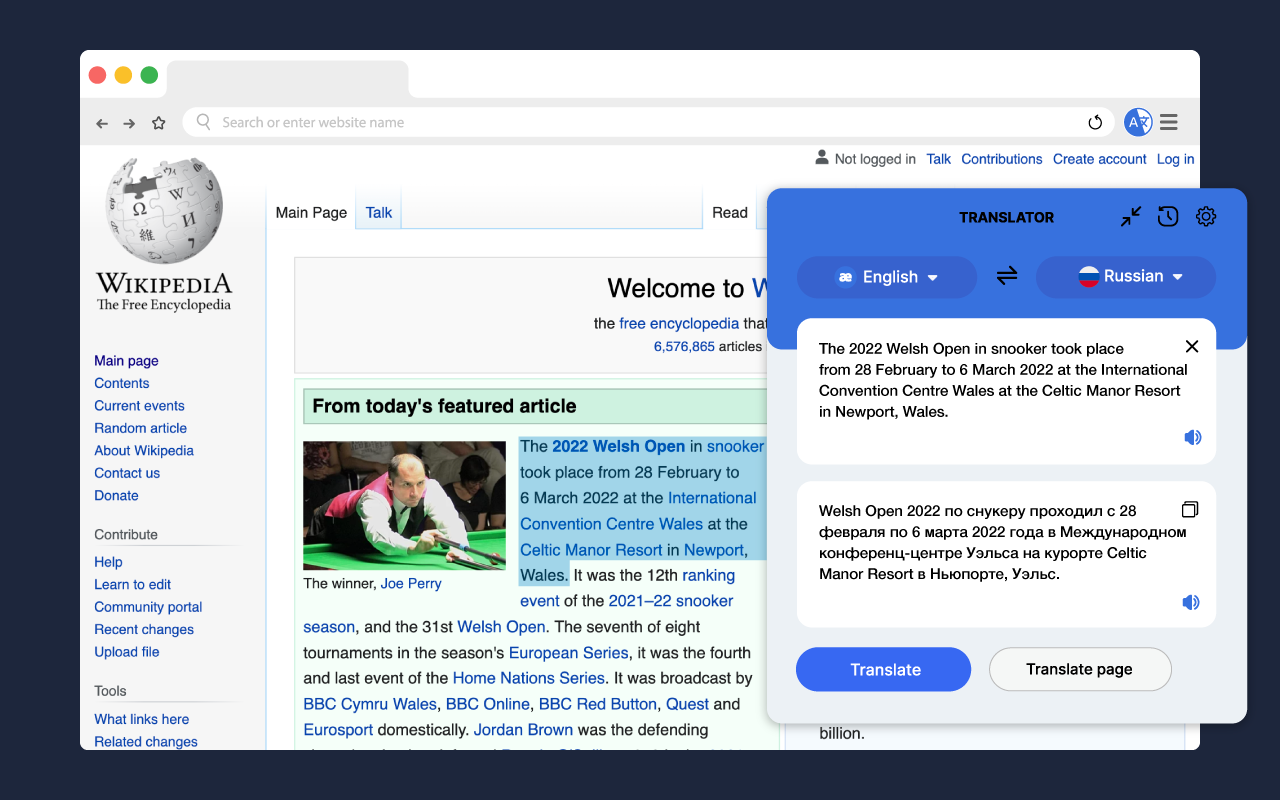Click the browser address search field
The image size is (1280, 800).
[x=640, y=123]
